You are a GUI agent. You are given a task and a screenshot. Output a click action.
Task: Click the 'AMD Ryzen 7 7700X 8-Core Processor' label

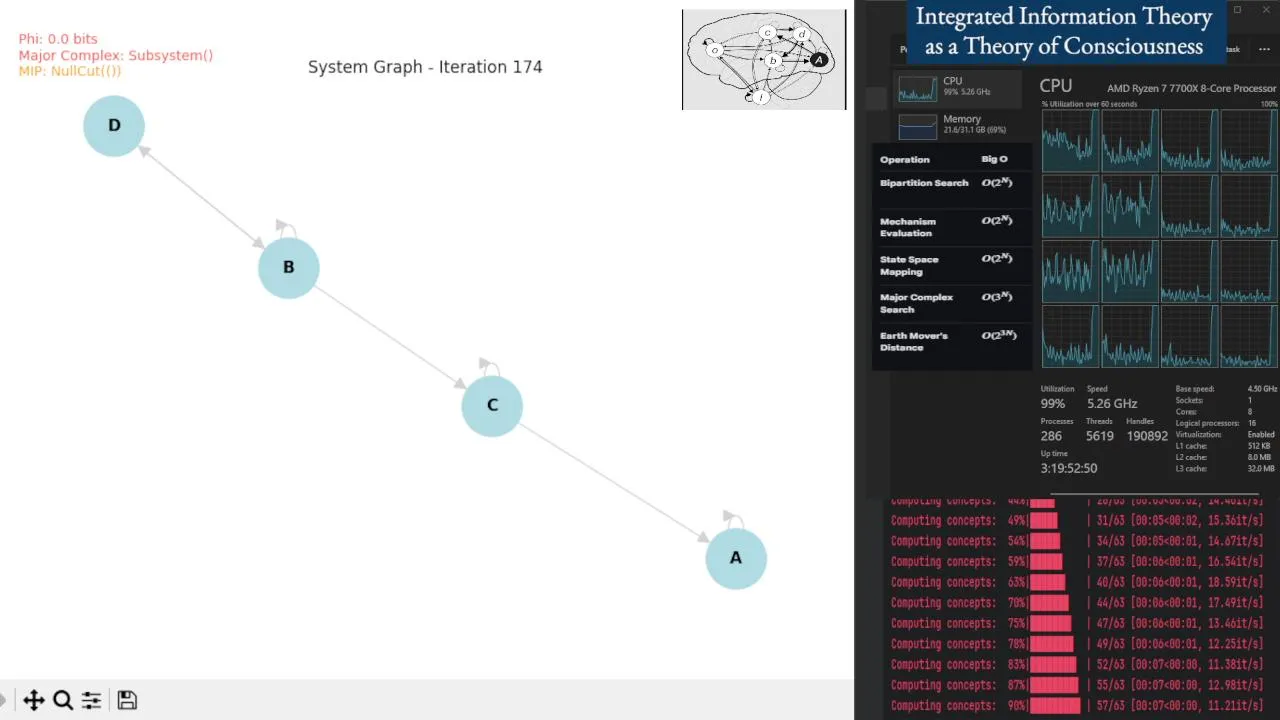click(1191, 88)
